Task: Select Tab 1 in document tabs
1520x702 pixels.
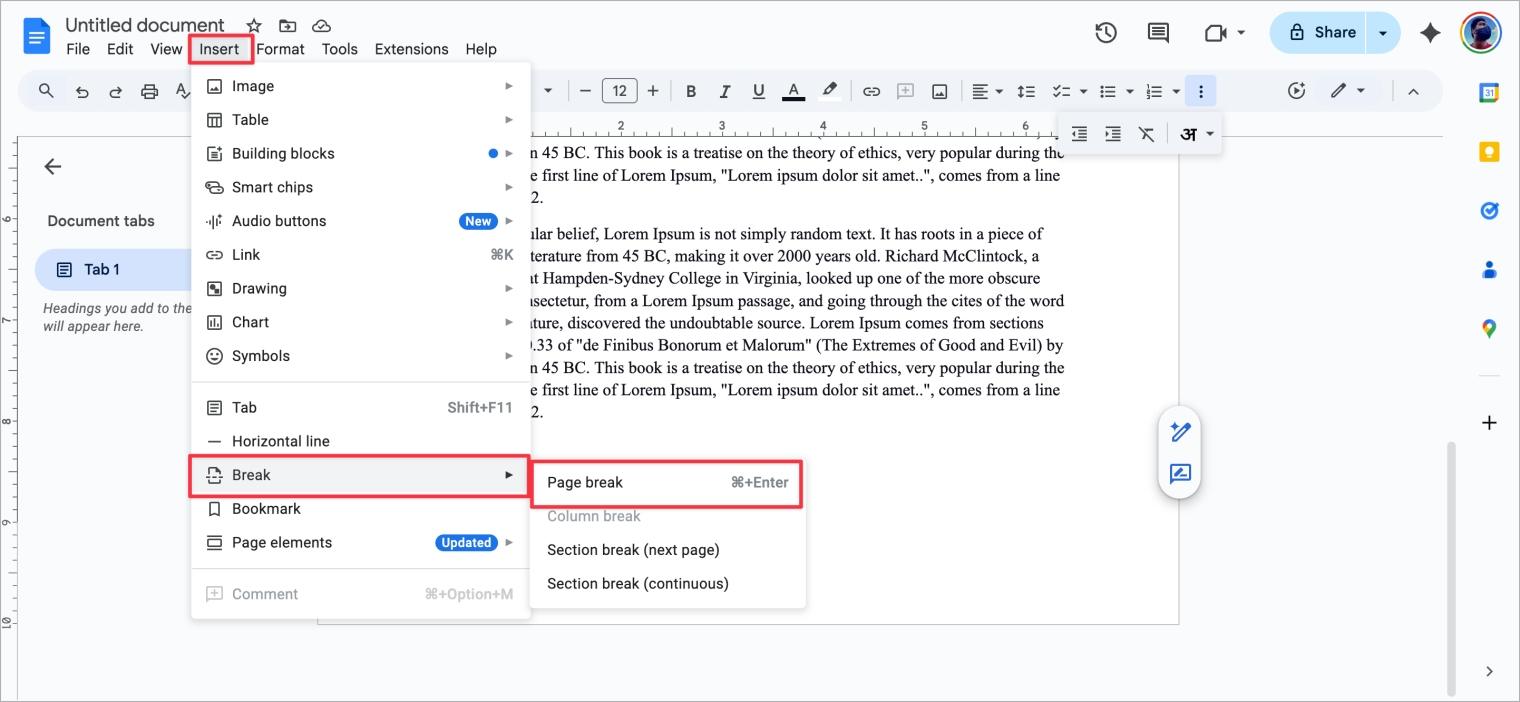Action: [102, 270]
